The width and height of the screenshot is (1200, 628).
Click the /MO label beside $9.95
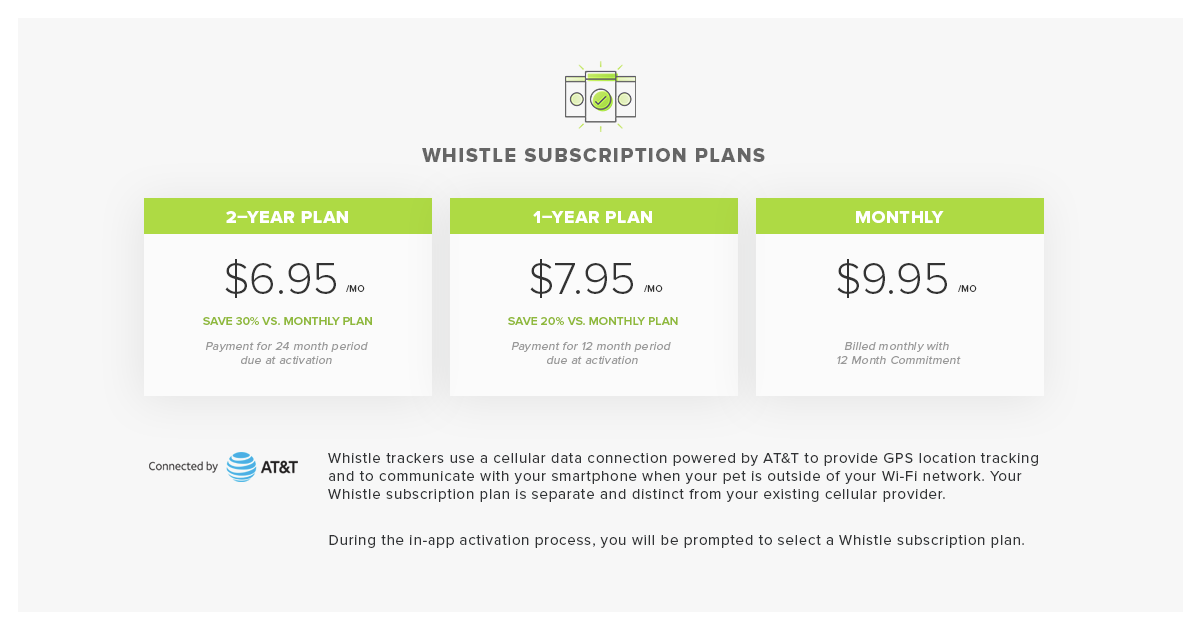[x=967, y=289]
